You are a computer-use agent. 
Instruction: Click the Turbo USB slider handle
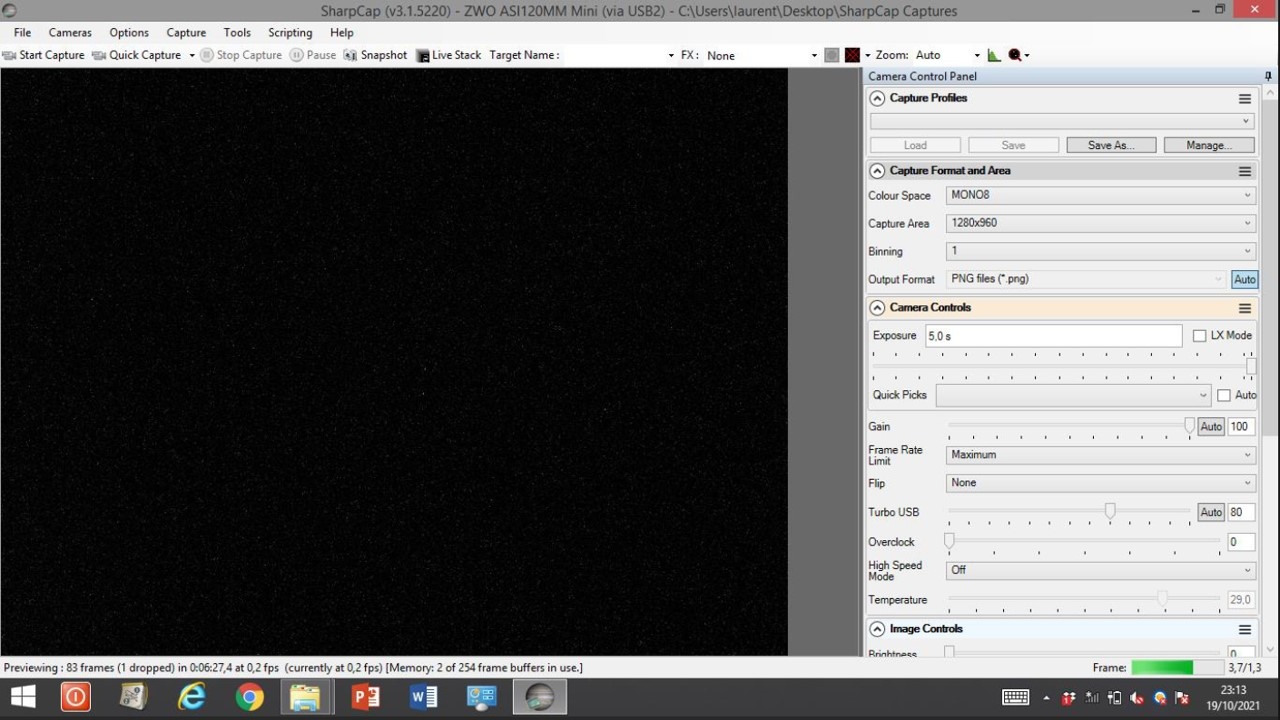click(x=1110, y=512)
